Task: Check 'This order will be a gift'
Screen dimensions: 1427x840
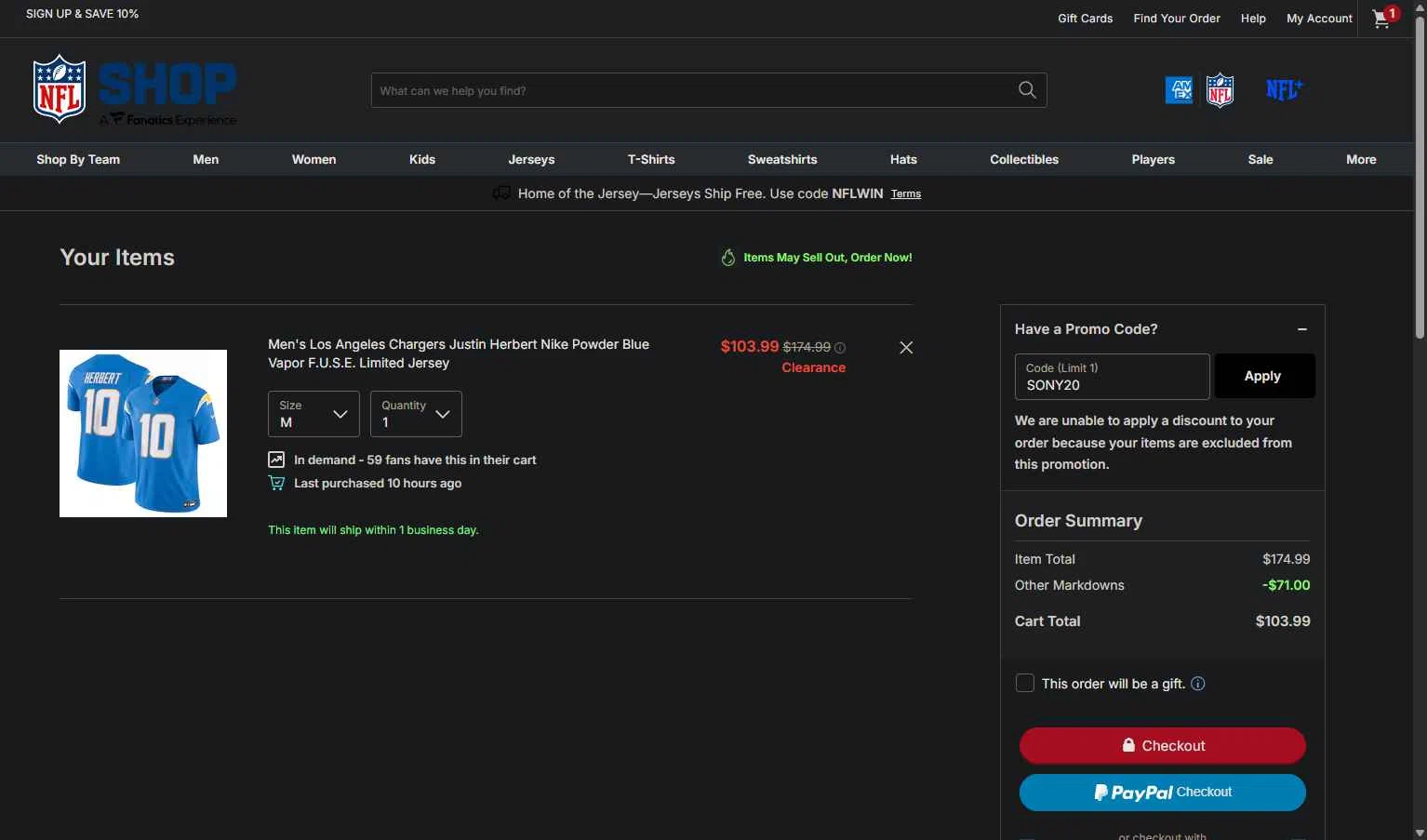Action: [1025, 684]
